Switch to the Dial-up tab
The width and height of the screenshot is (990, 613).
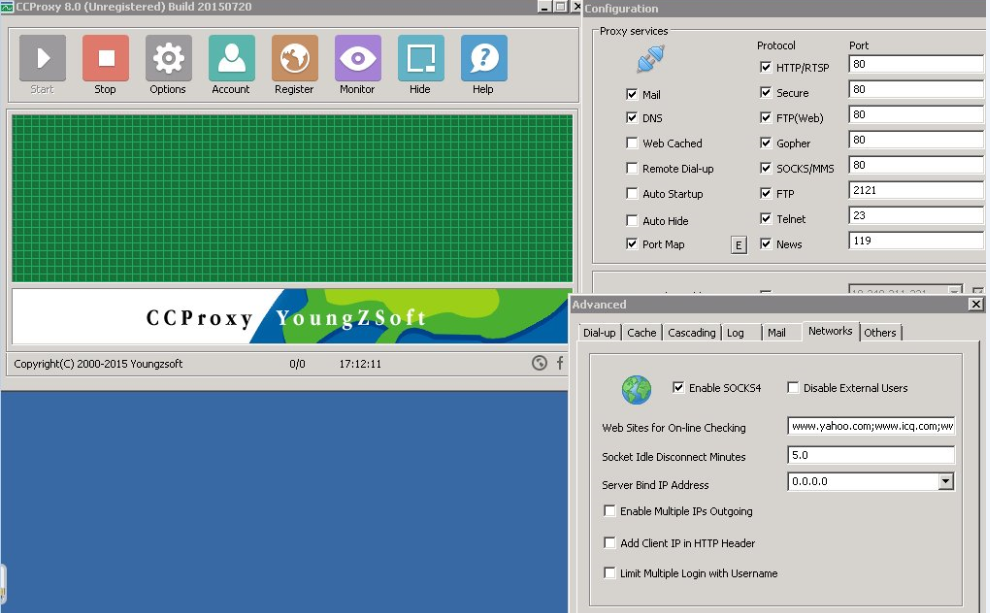click(x=599, y=333)
